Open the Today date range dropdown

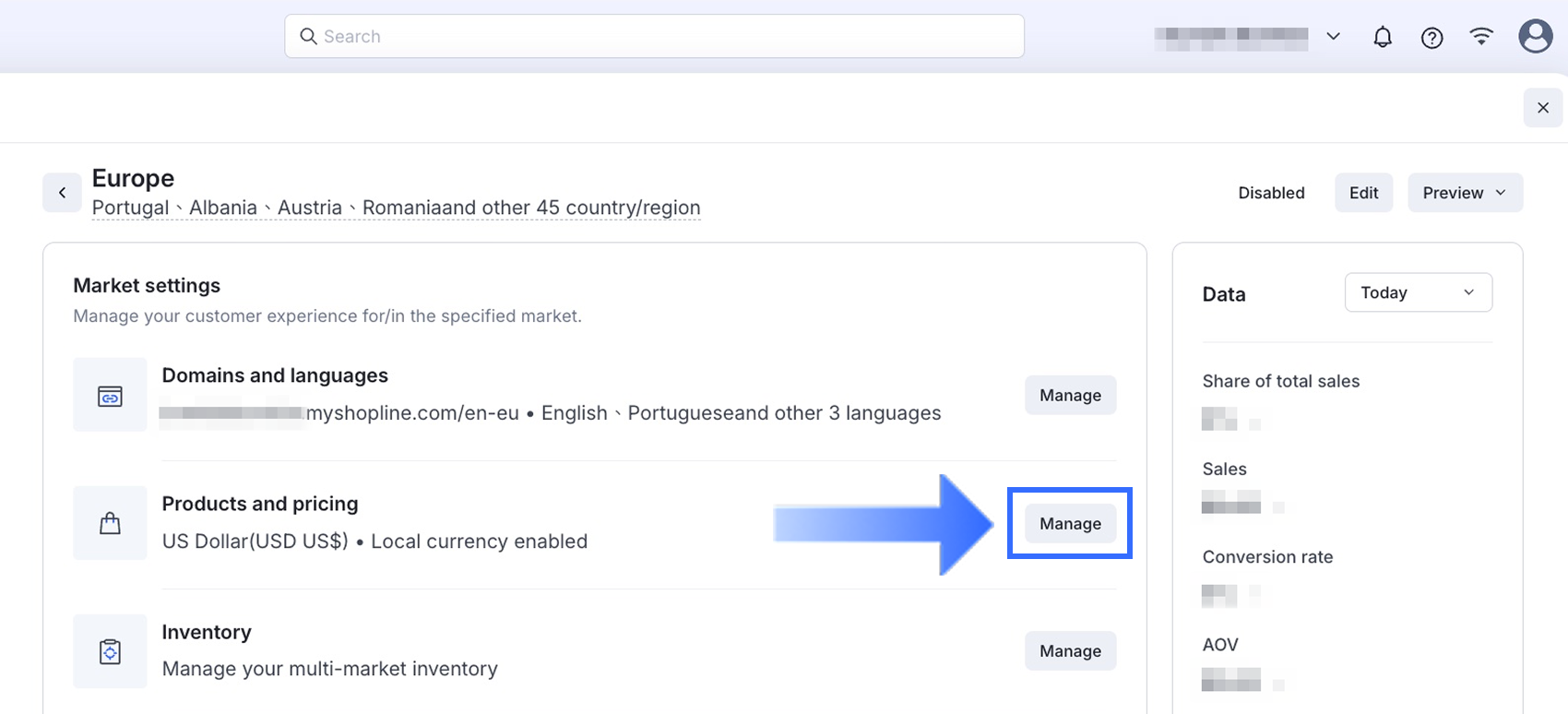(1418, 292)
